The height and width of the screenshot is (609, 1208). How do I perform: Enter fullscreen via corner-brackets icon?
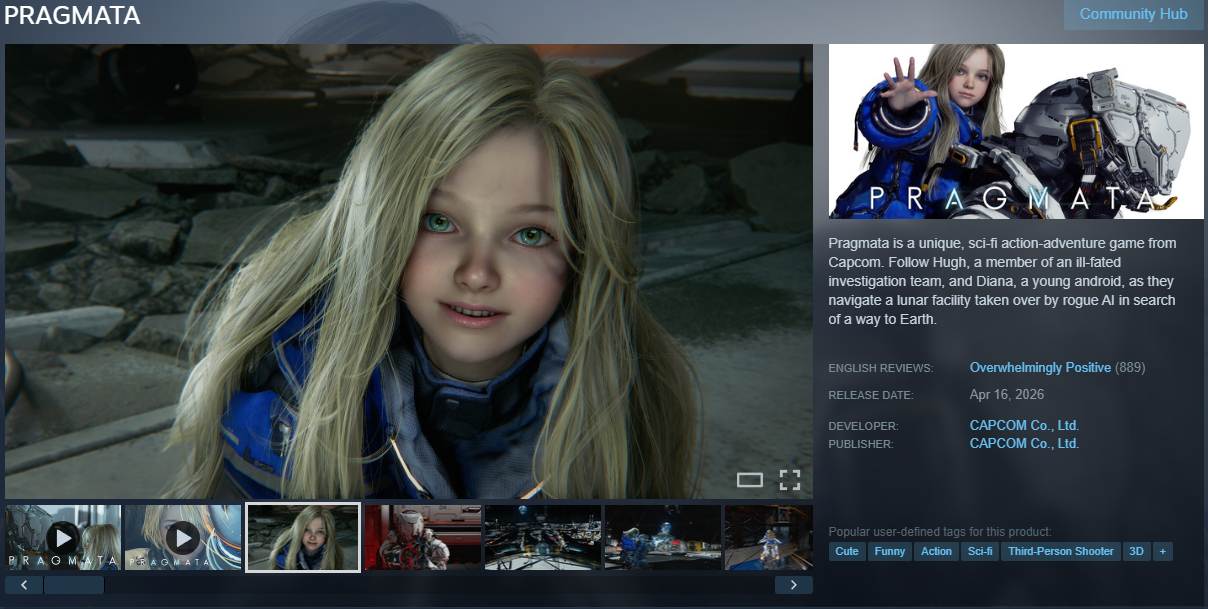point(790,479)
